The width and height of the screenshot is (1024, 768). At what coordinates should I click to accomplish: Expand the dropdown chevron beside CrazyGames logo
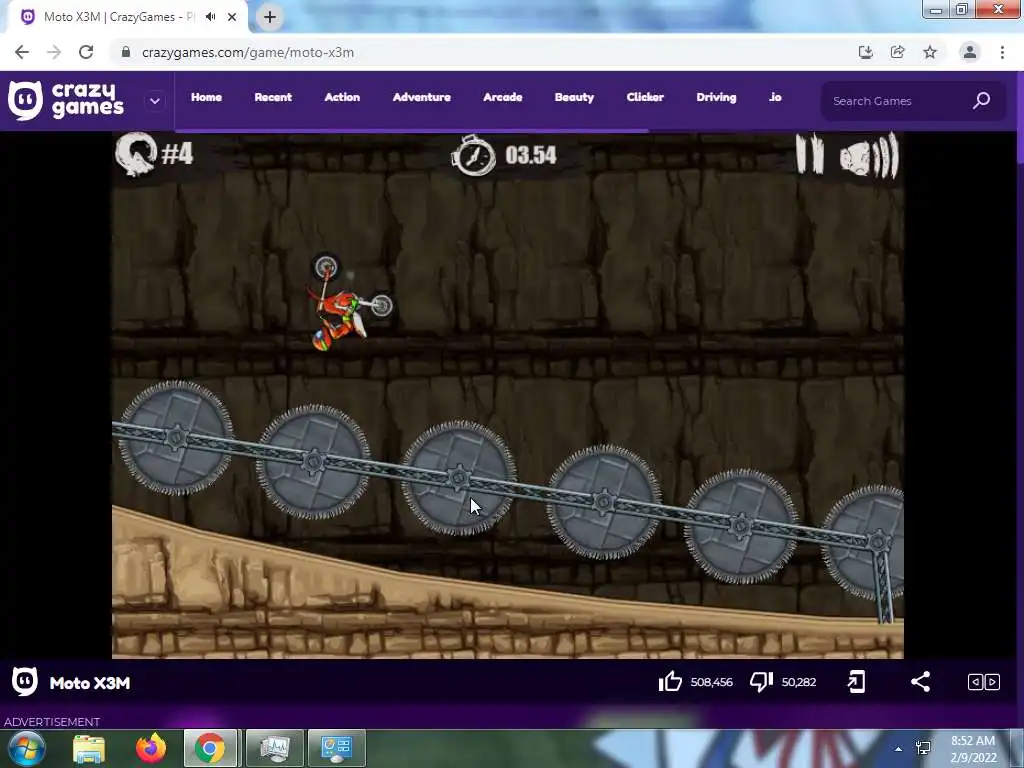(x=155, y=101)
